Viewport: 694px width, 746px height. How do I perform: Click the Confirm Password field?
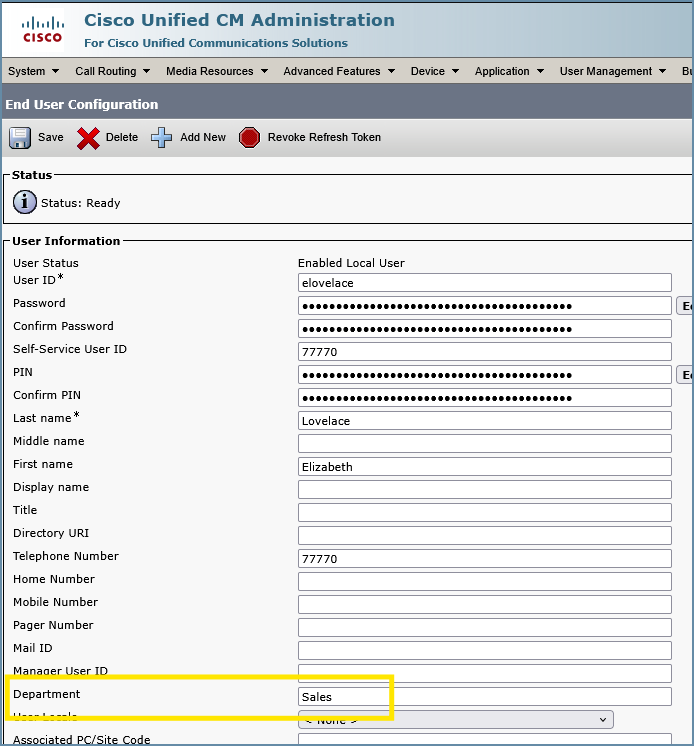485,329
